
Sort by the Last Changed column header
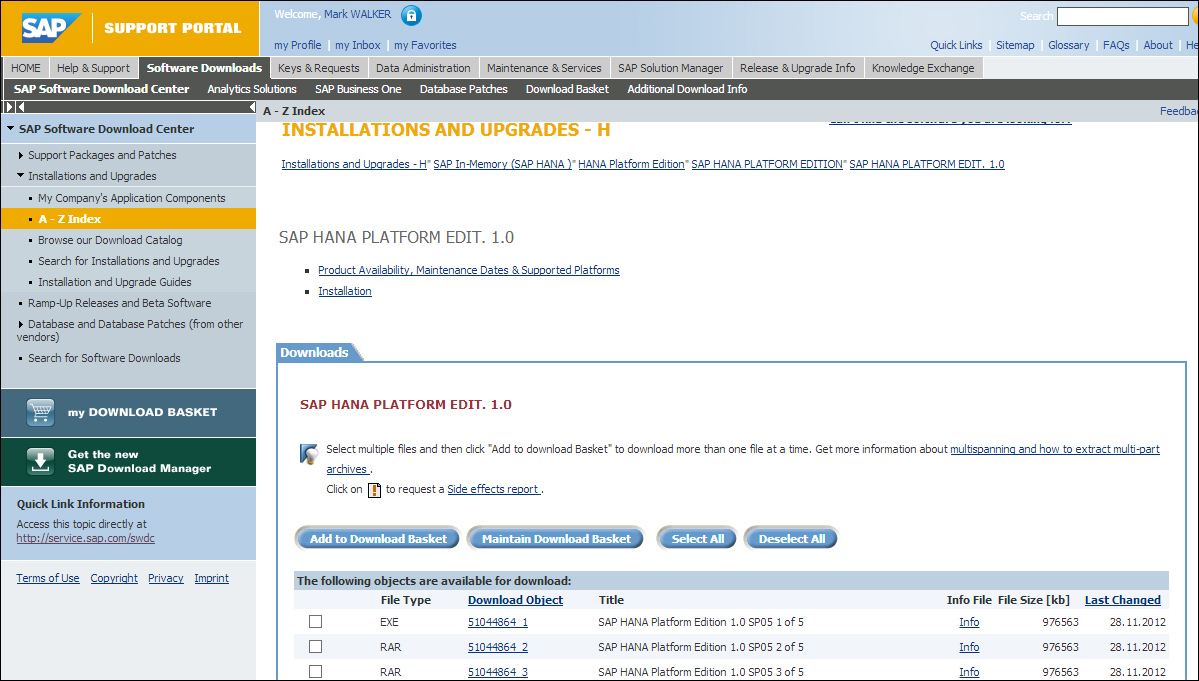1123,600
